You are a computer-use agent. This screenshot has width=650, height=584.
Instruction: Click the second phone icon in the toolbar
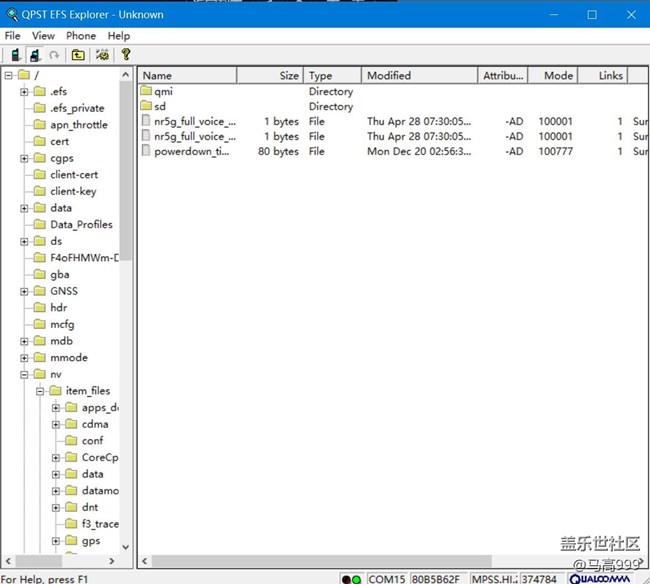click(x=35, y=55)
